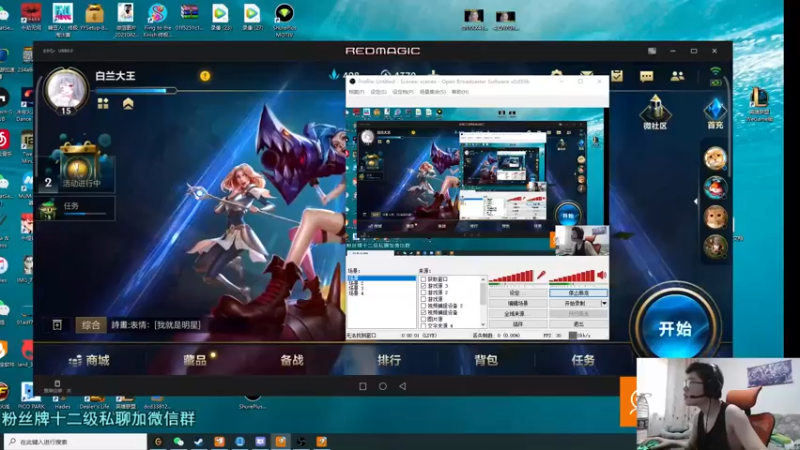Click the third friend avatar on right sidebar

(715, 217)
